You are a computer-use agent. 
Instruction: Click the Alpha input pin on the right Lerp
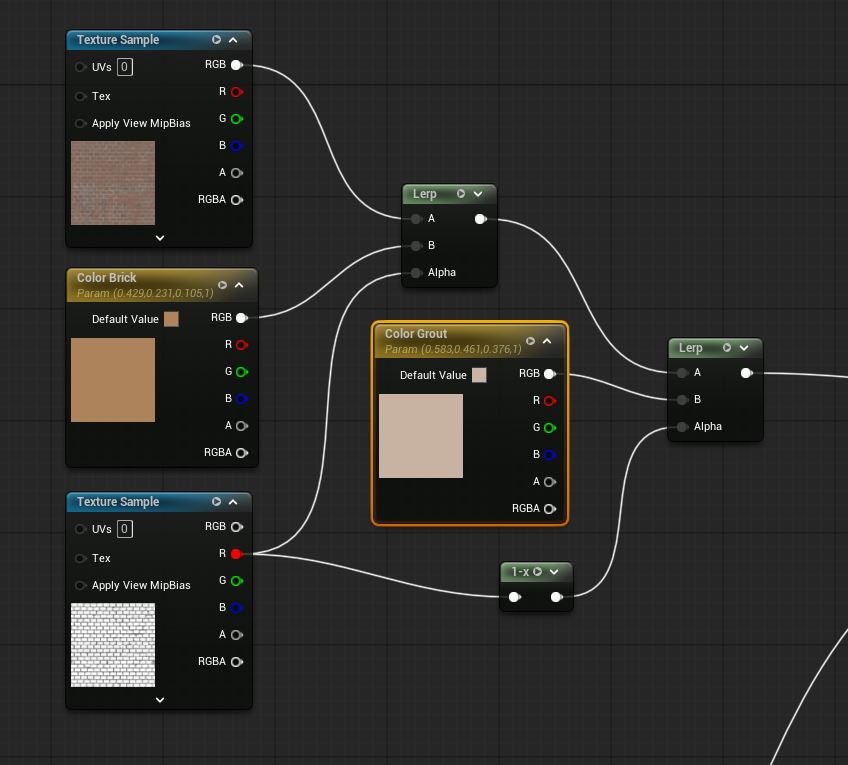(x=681, y=426)
